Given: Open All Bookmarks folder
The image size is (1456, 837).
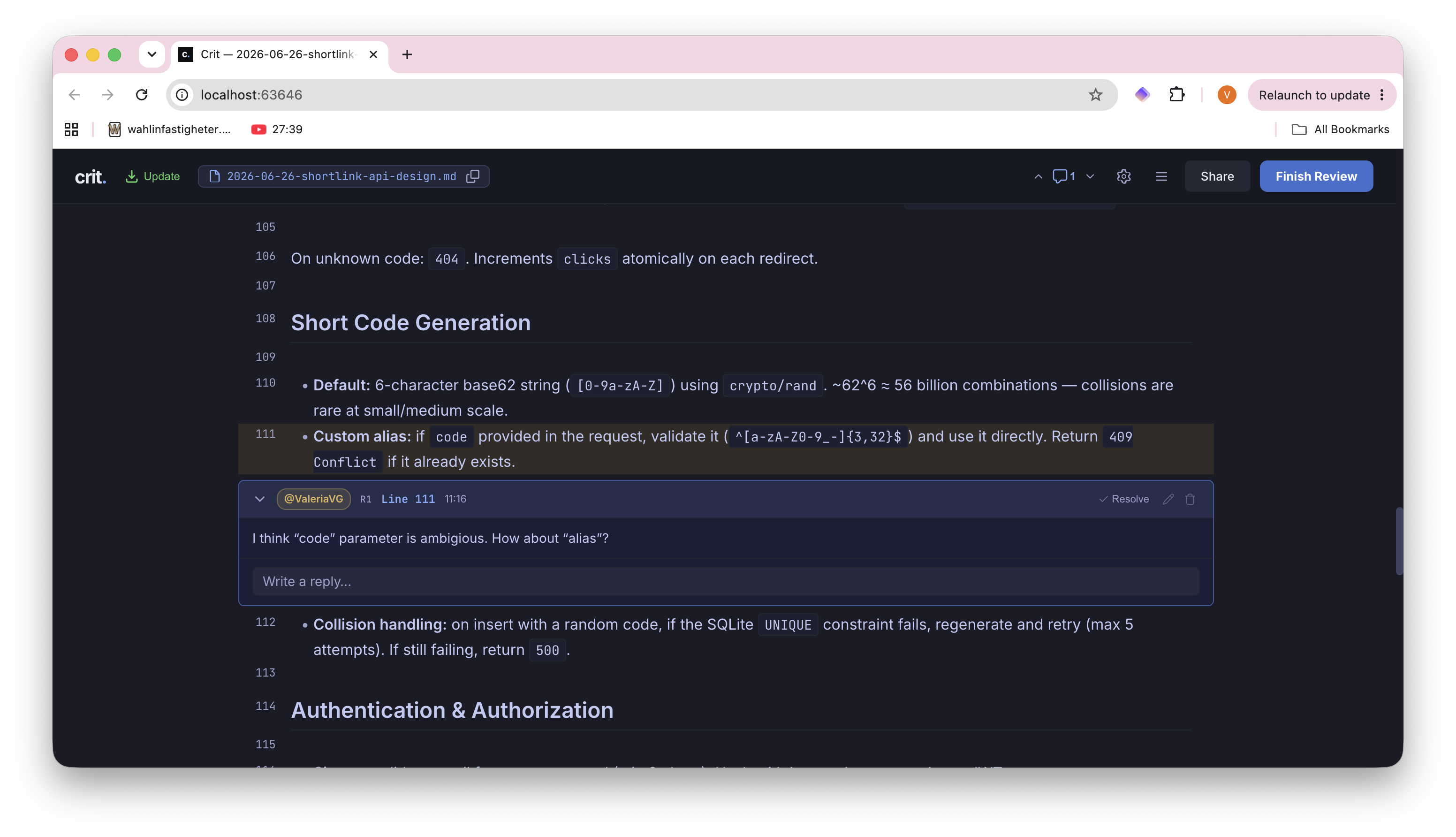Looking at the screenshot, I should [1340, 129].
